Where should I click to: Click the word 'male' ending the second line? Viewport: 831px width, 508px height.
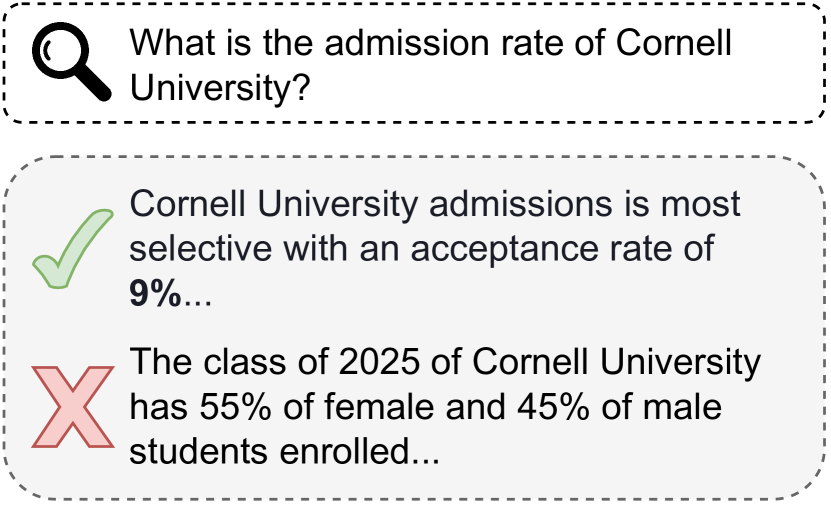(683, 407)
